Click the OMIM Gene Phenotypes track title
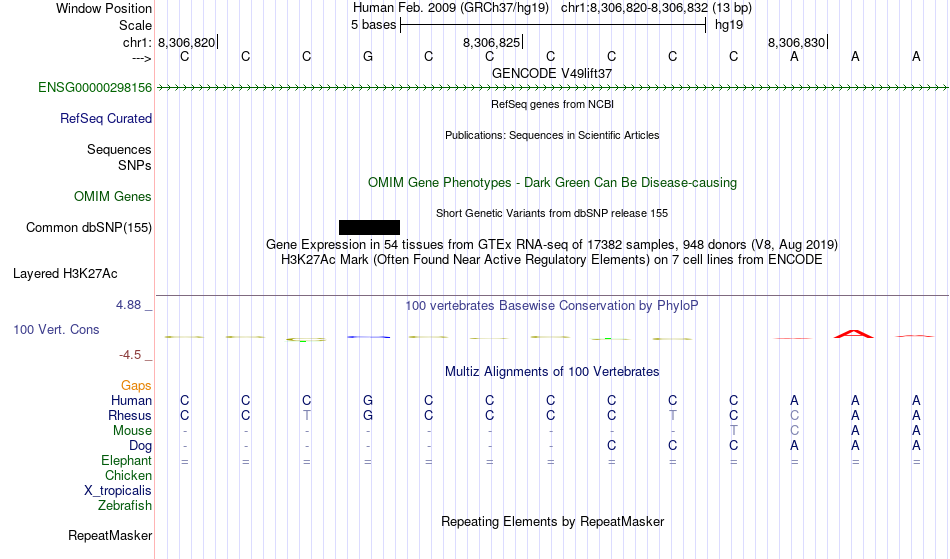The height and width of the screenshot is (559, 950). click(x=552, y=183)
